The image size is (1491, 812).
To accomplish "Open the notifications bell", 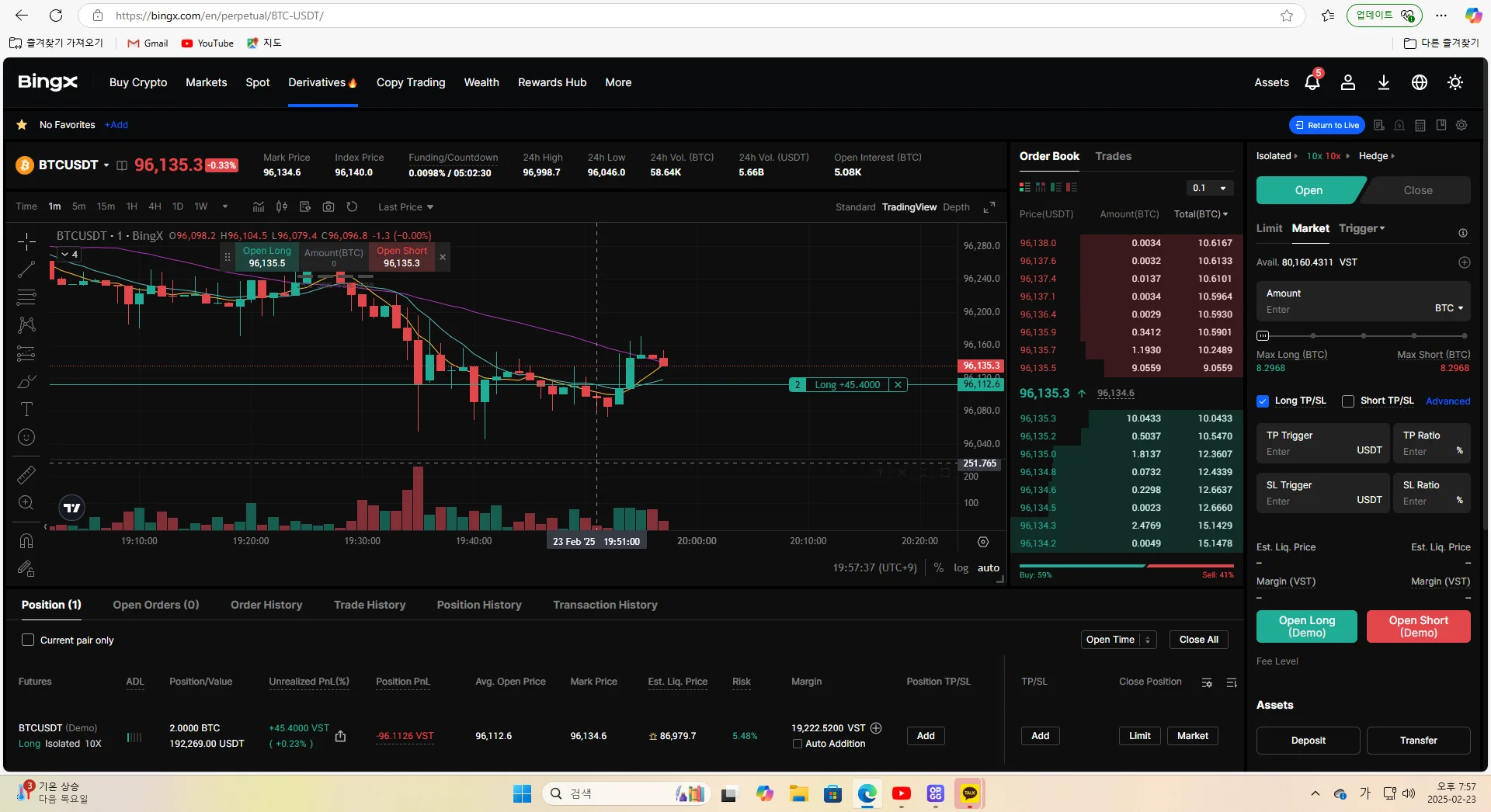I will tap(1312, 82).
